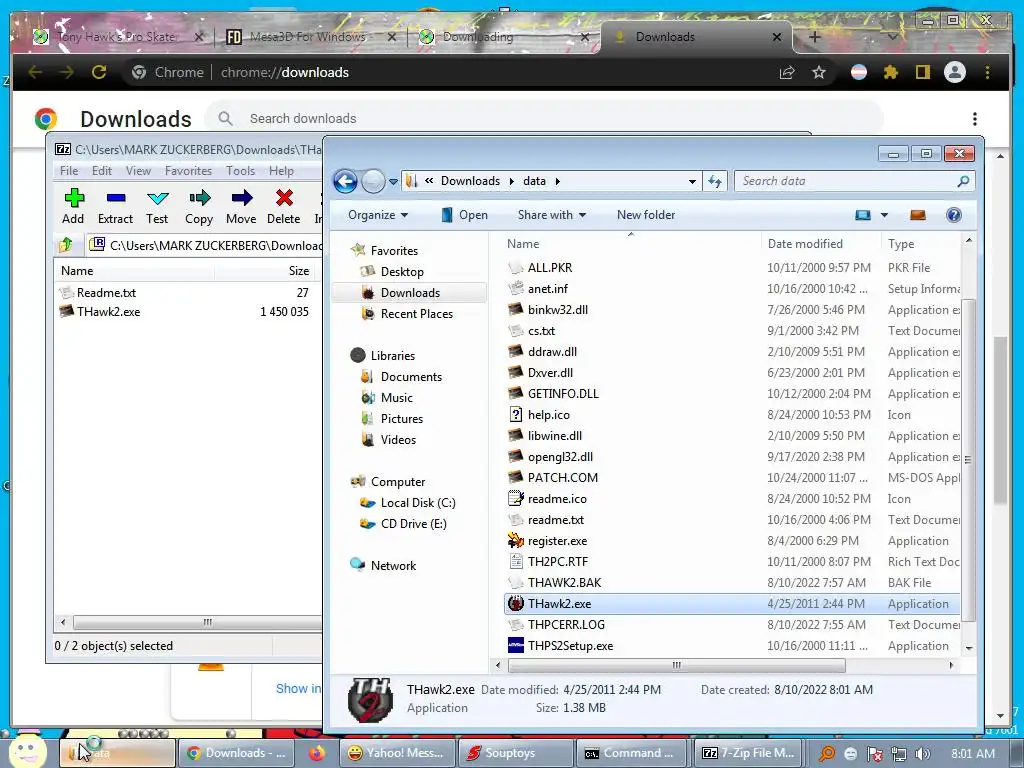Select Recent Places in Favorites
Viewport: 1024px width, 768px height.
(x=417, y=313)
